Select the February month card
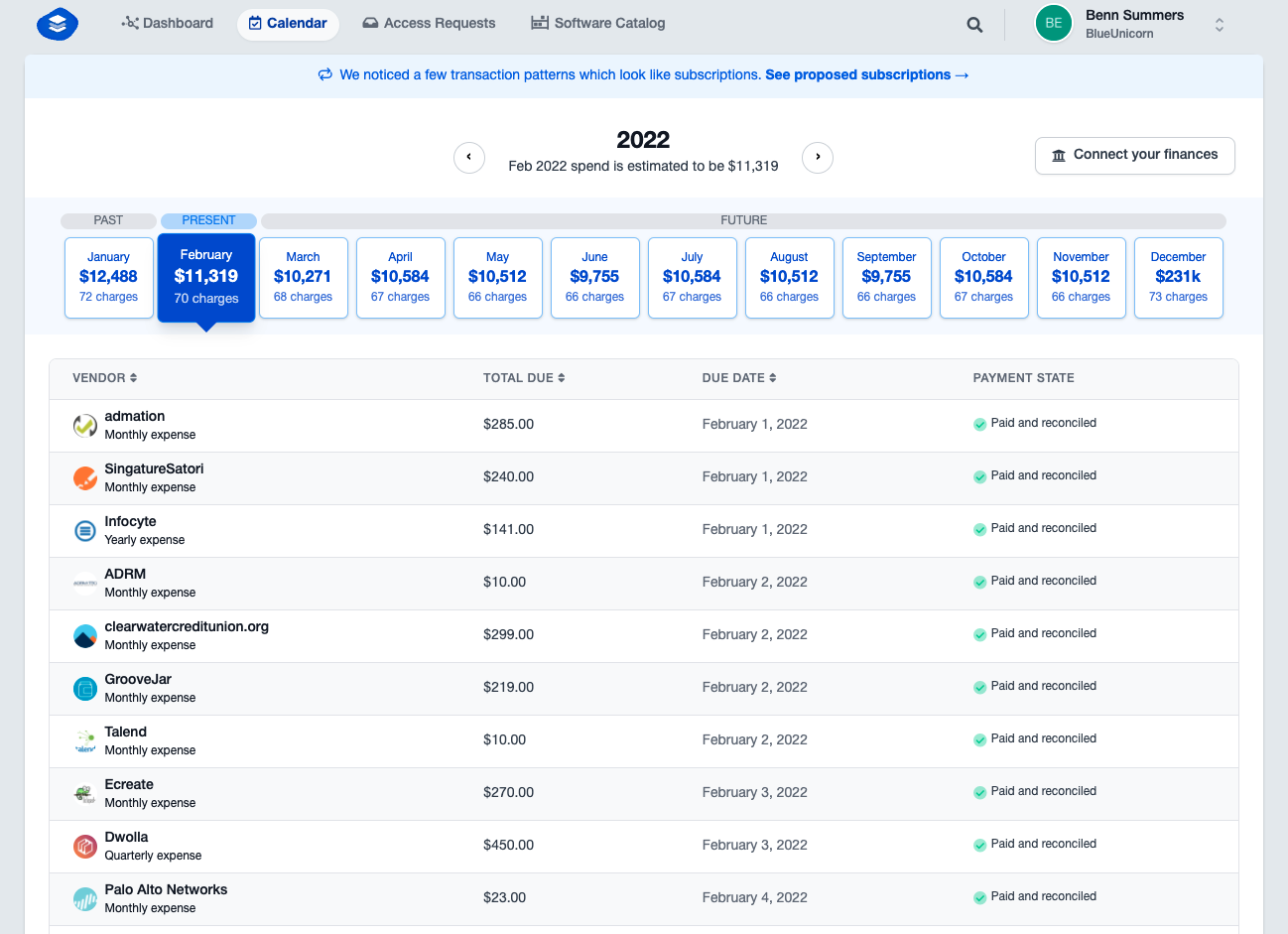 point(206,278)
